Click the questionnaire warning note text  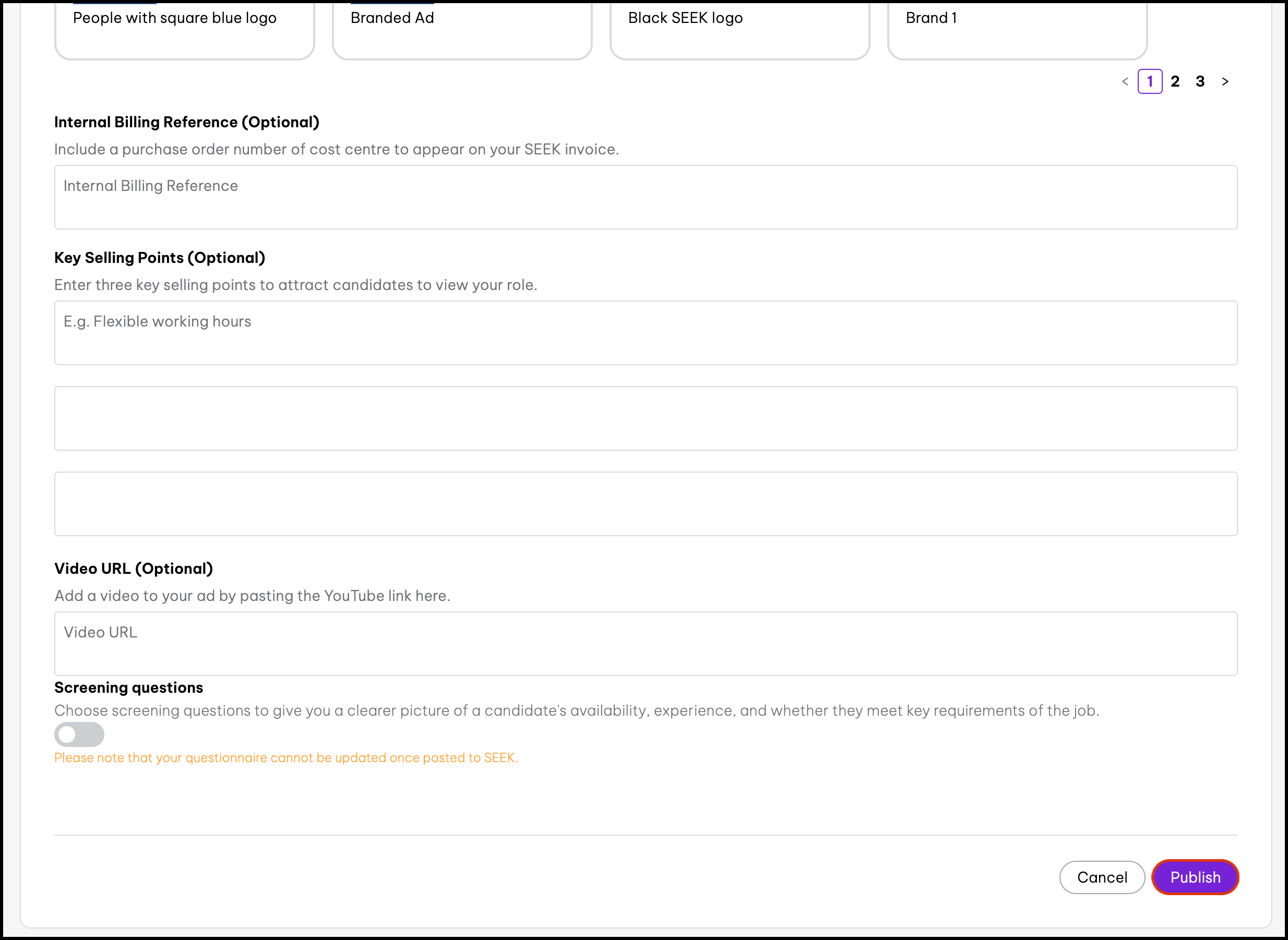[285, 757]
